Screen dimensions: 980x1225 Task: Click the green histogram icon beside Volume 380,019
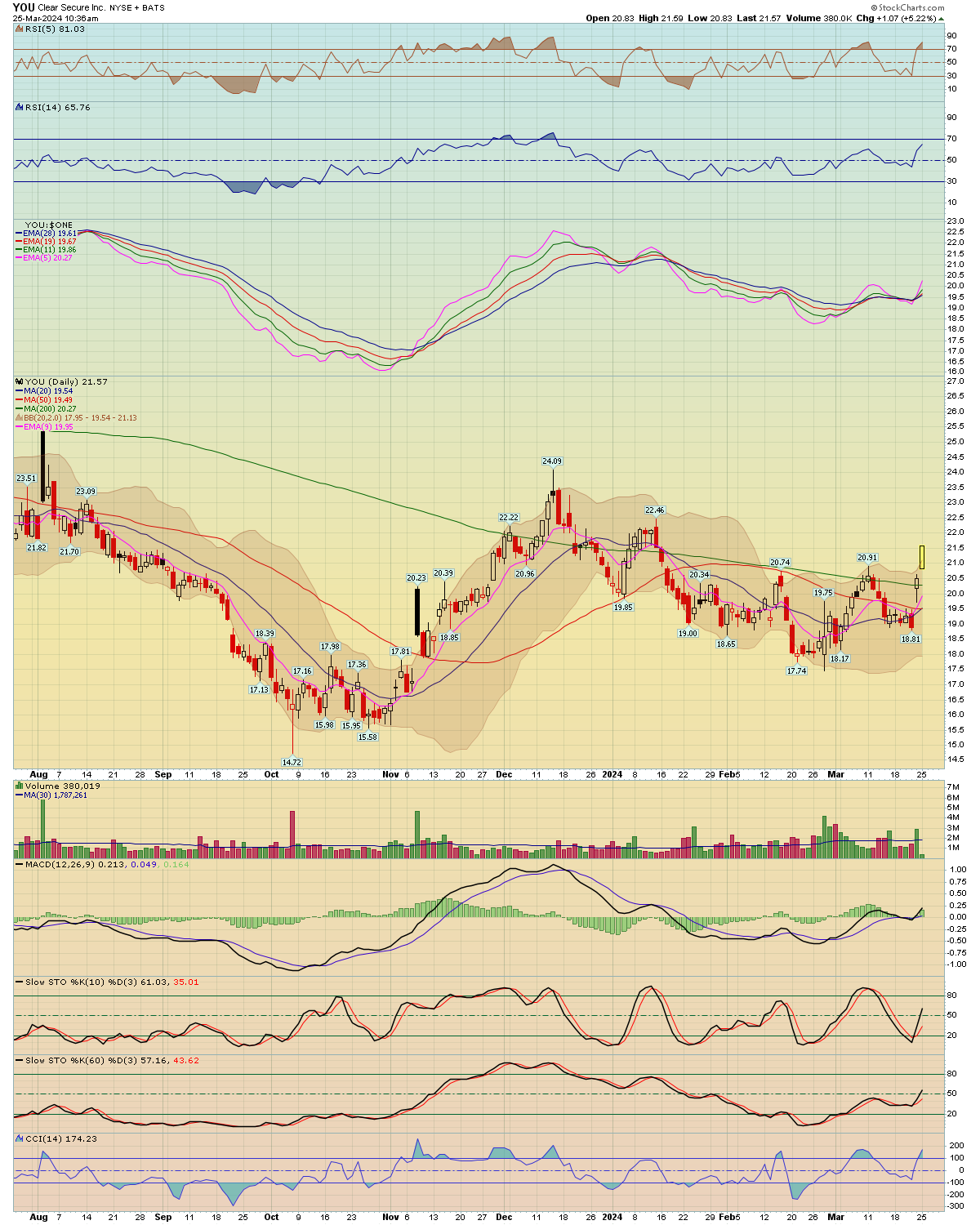click(20, 786)
